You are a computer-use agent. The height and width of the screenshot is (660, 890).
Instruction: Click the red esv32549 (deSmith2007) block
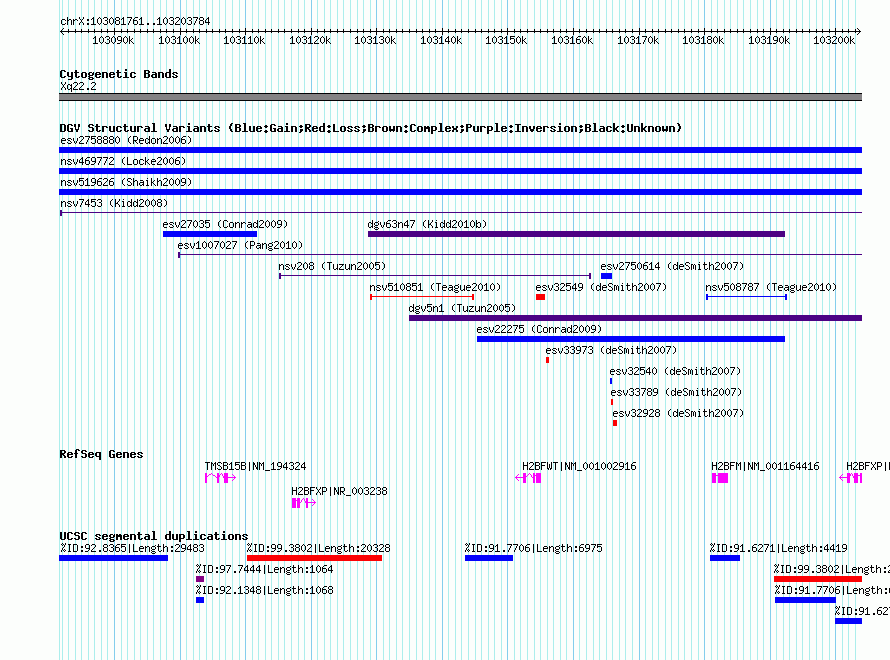[x=540, y=297]
